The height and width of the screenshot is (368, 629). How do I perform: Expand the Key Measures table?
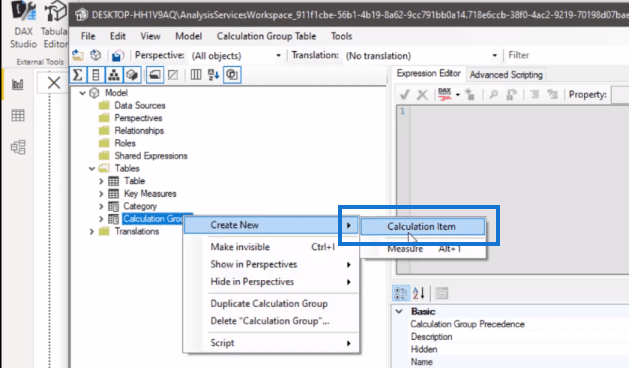tap(101, 194)
